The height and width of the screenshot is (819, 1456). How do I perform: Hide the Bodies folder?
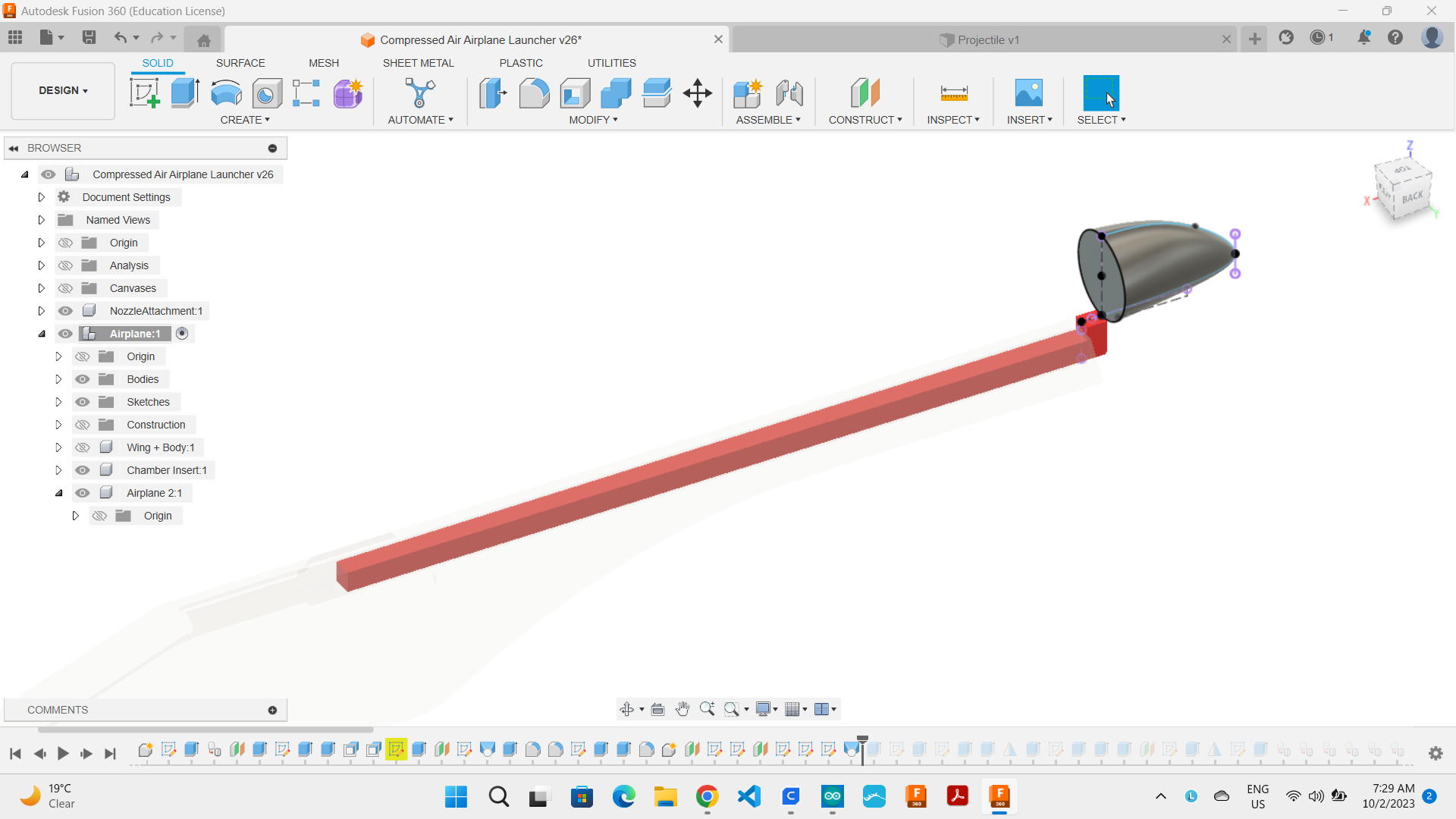pos(83,379)
